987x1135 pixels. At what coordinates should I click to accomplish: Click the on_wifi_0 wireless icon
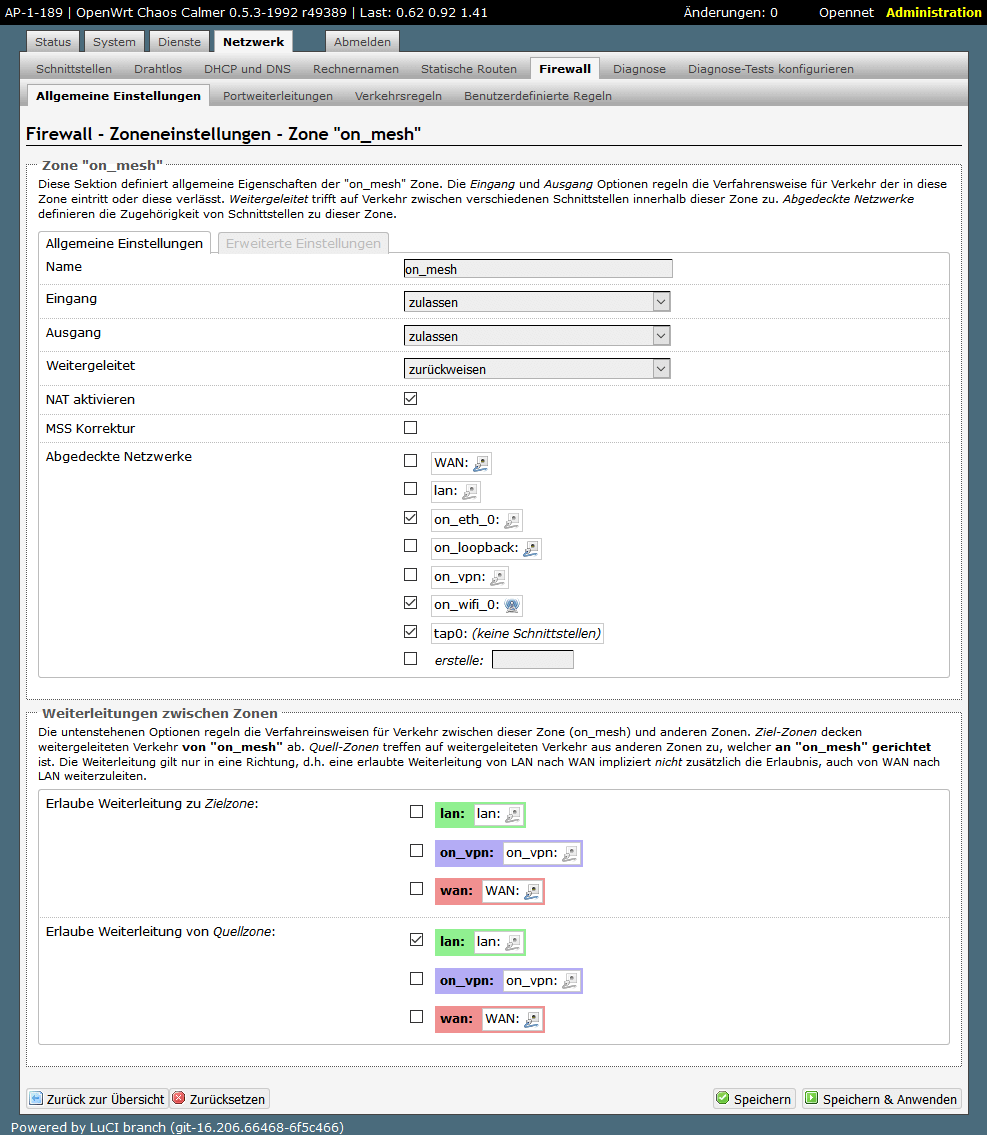[x=511, y=605]
